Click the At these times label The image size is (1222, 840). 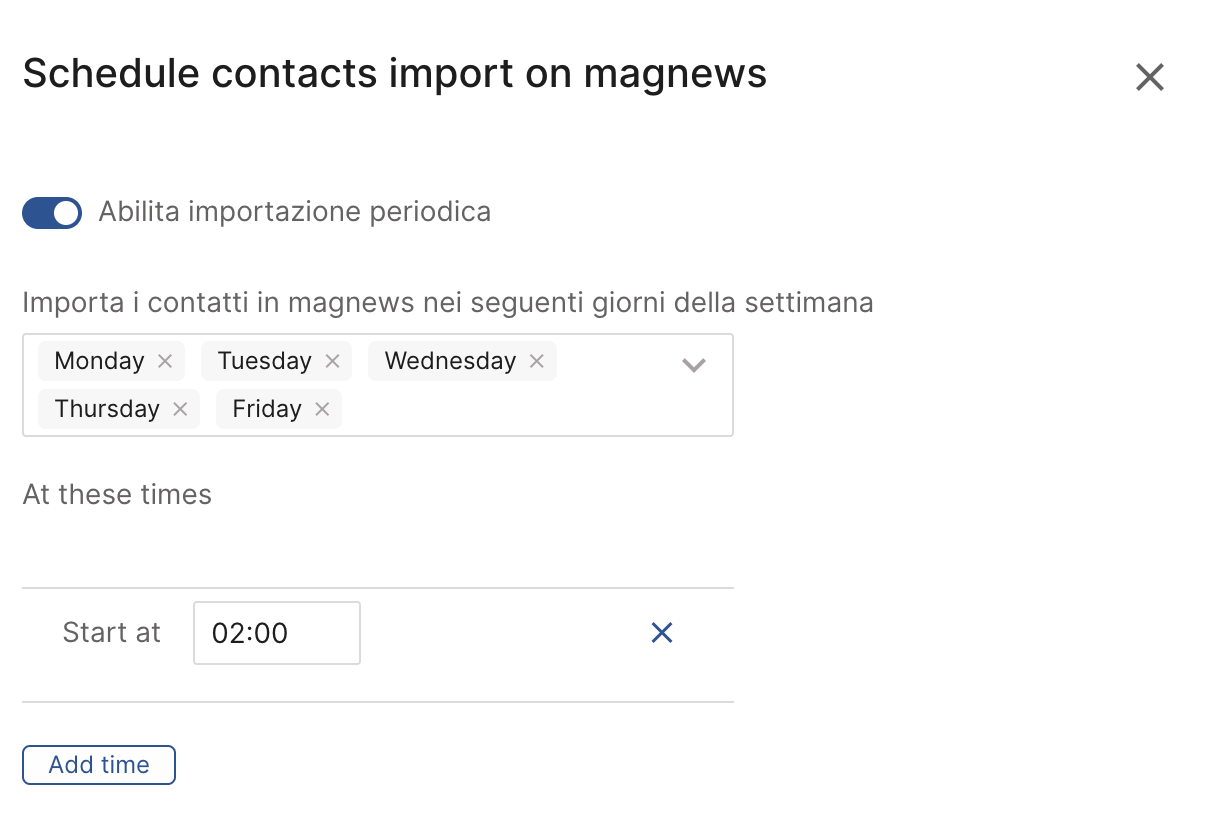point(117,495)
